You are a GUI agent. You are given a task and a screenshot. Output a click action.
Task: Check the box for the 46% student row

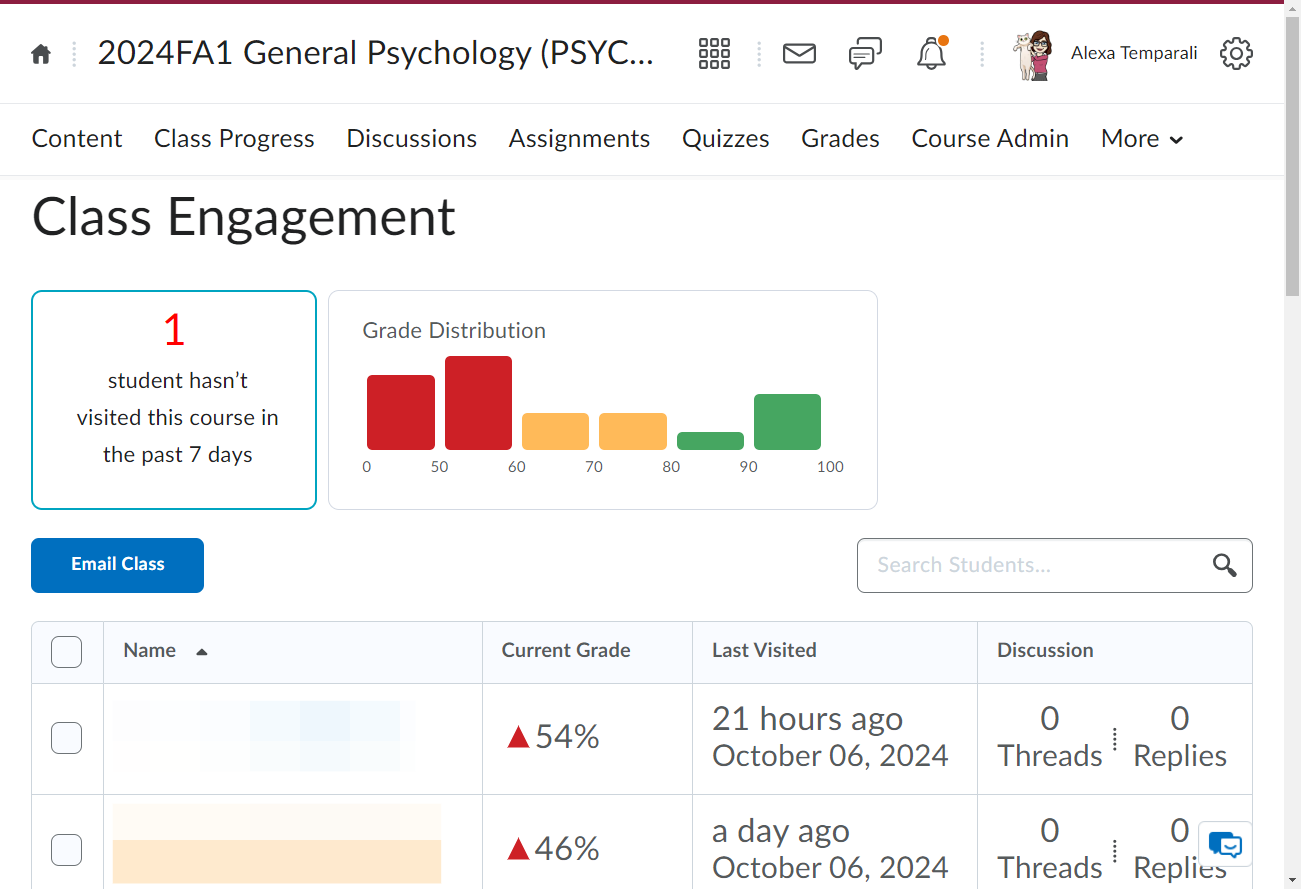(x=66, y=850)
